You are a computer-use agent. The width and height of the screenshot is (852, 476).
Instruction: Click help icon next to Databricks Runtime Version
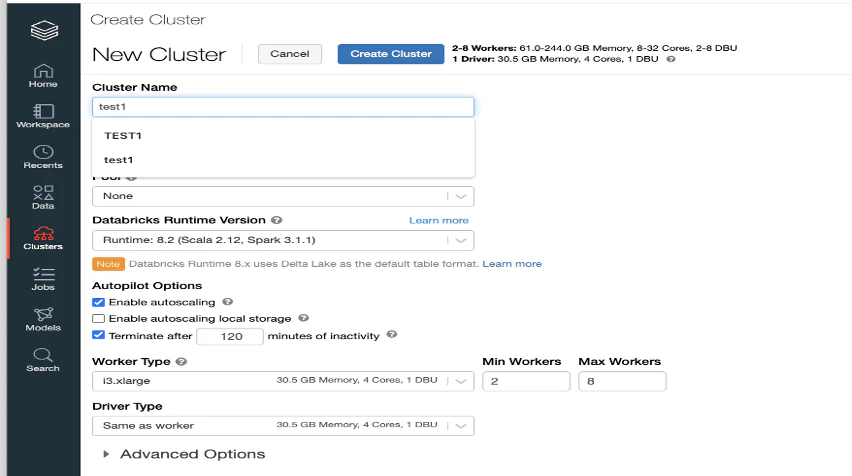click(x=277, y=220)
